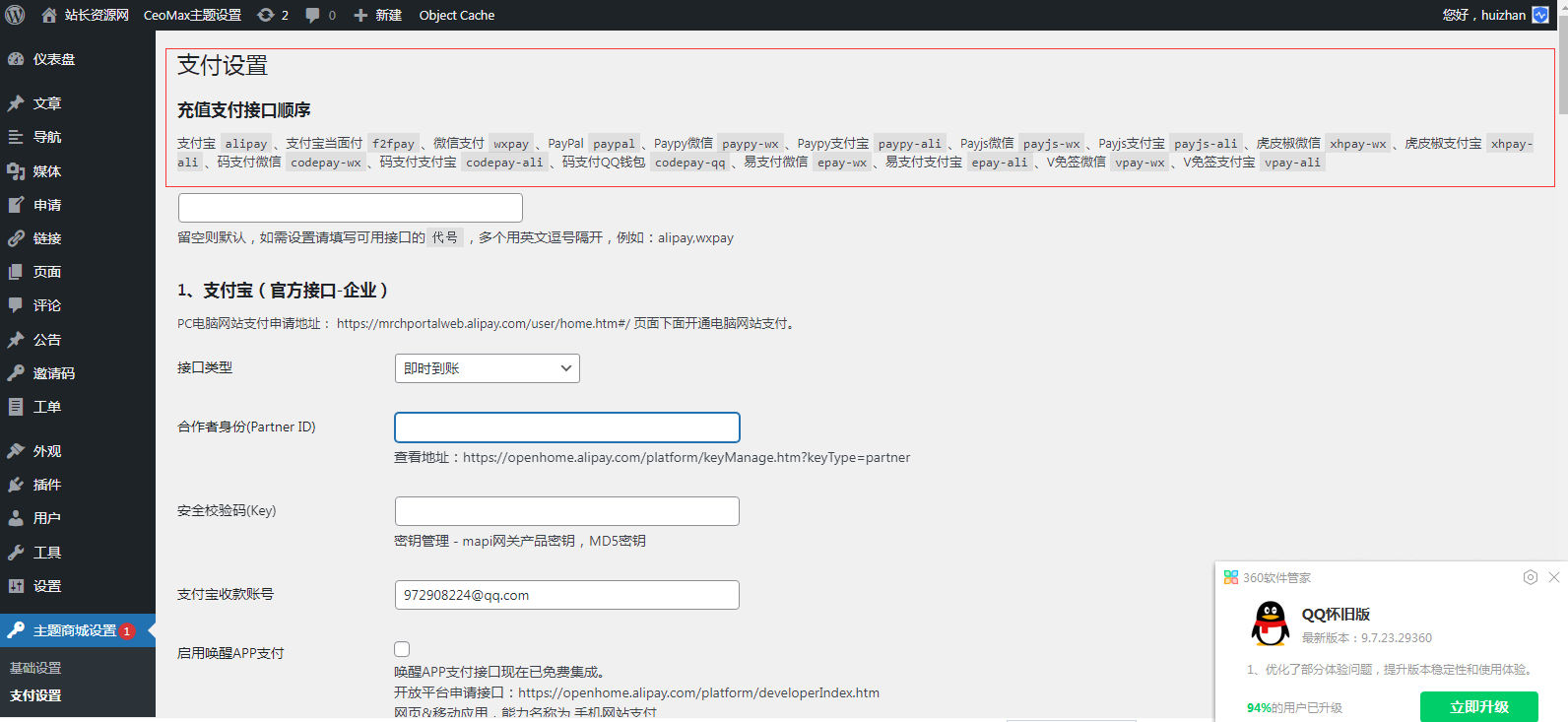Click the 公告 pin icon

[16, 340]
